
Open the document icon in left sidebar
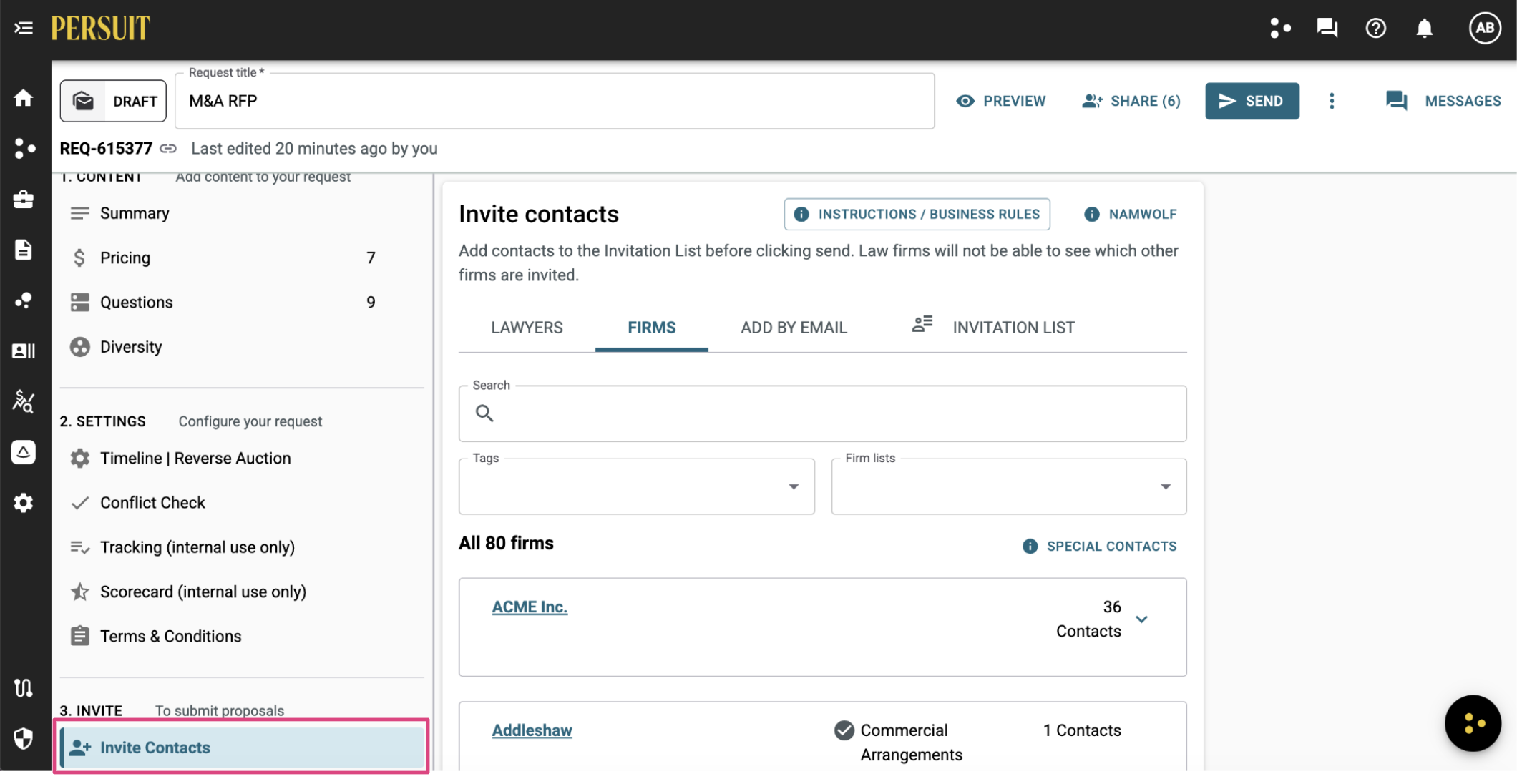[x=24, y=250]
